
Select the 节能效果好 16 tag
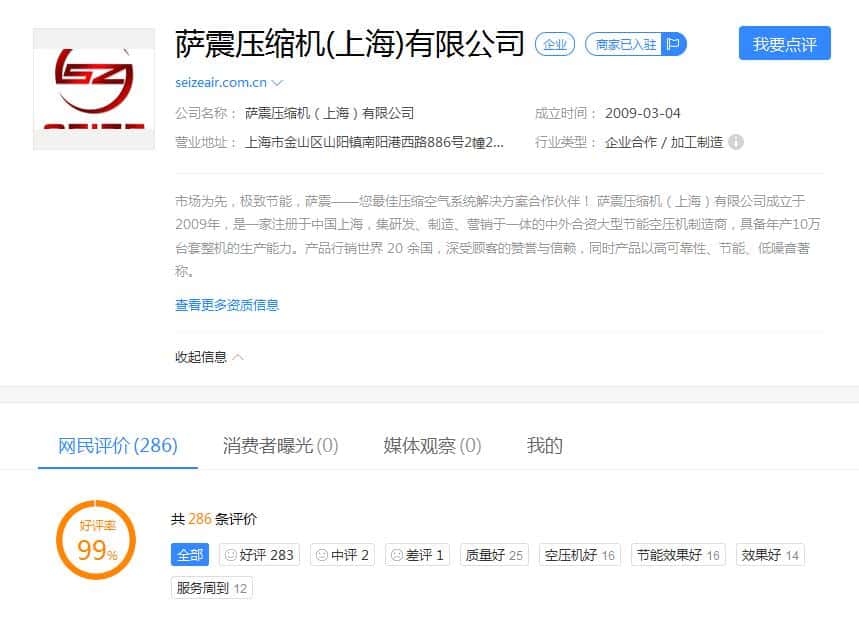click(x=678, y=555)
